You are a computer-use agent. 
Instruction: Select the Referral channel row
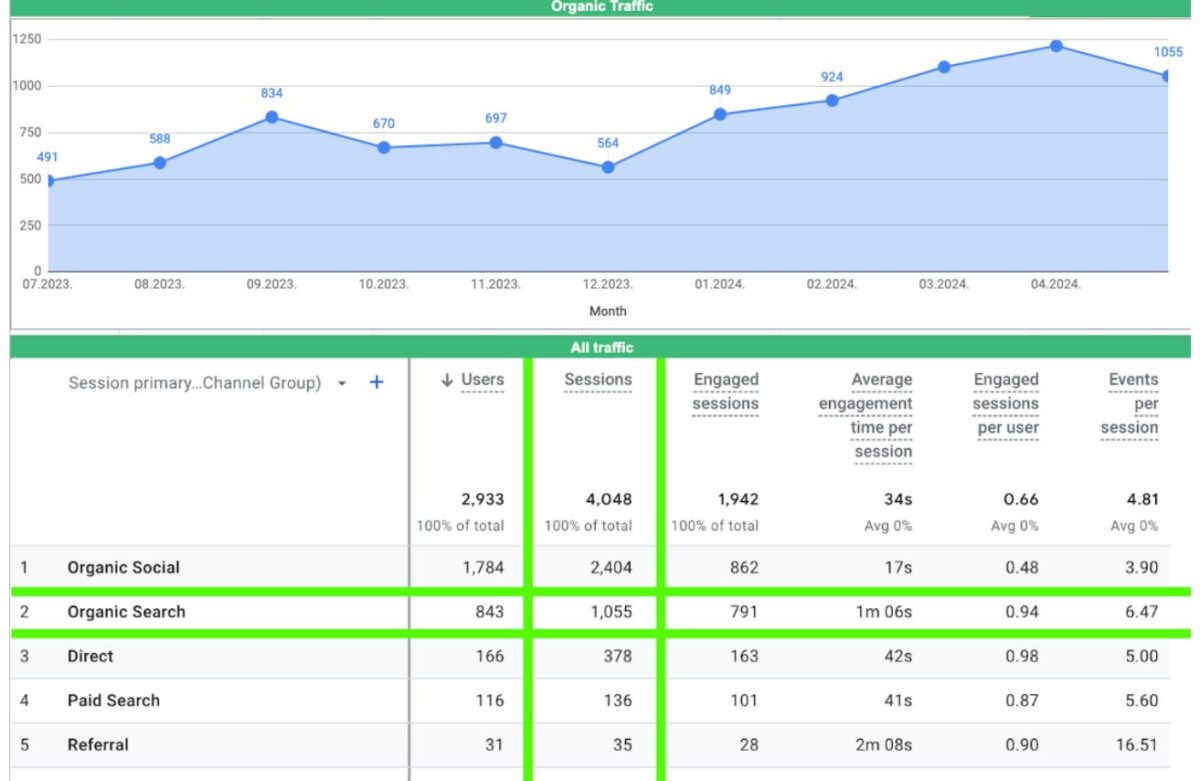coord(98,745)
